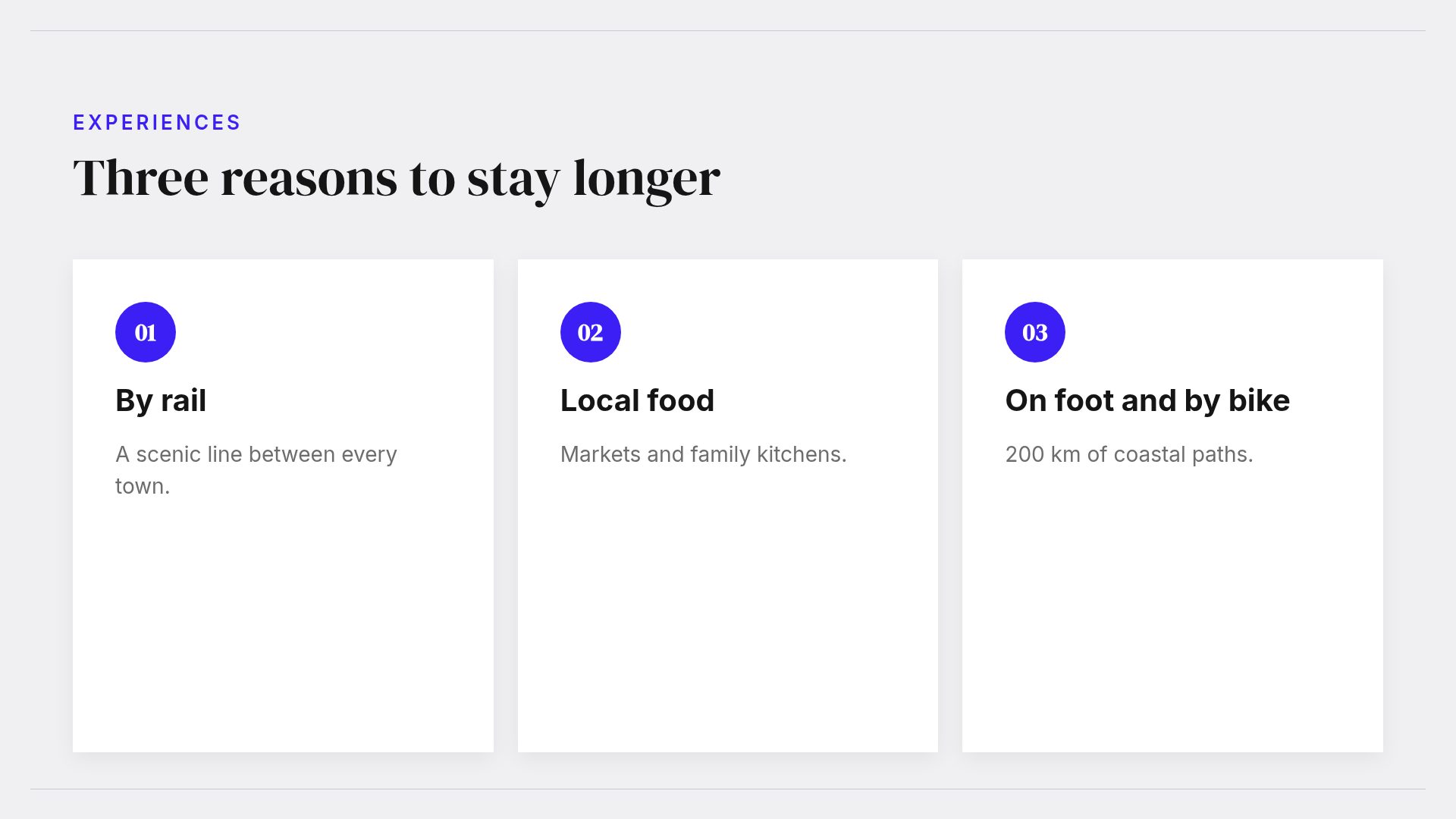Click the word Three in the title
Image resolution: width=1456 pixels, height=819 pixels.
coord(141,178)
